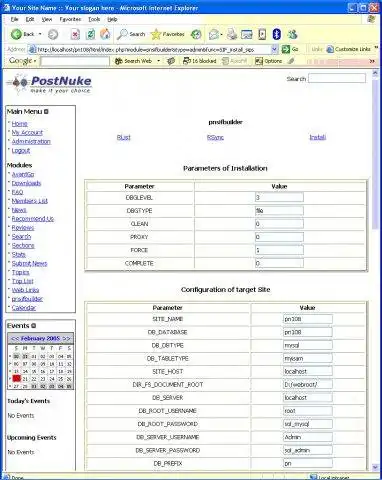Open the Search pane from the toolbar
Screen dimensions: 382x480
pyautogui.click(x=131, y=34)
